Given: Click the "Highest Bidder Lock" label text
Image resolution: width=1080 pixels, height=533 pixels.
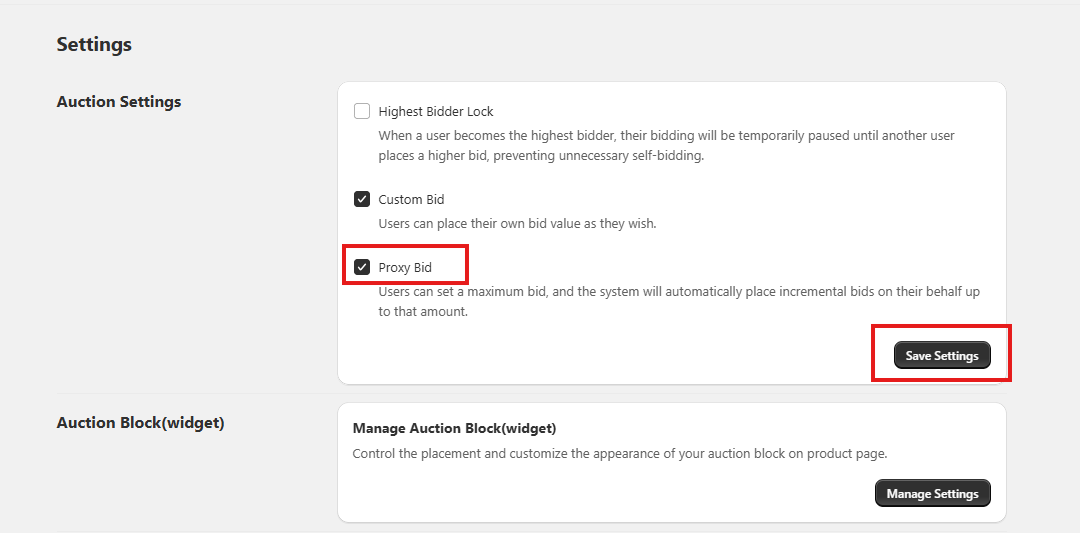Looking at the screenshot, I should click(x=436, y=111).
